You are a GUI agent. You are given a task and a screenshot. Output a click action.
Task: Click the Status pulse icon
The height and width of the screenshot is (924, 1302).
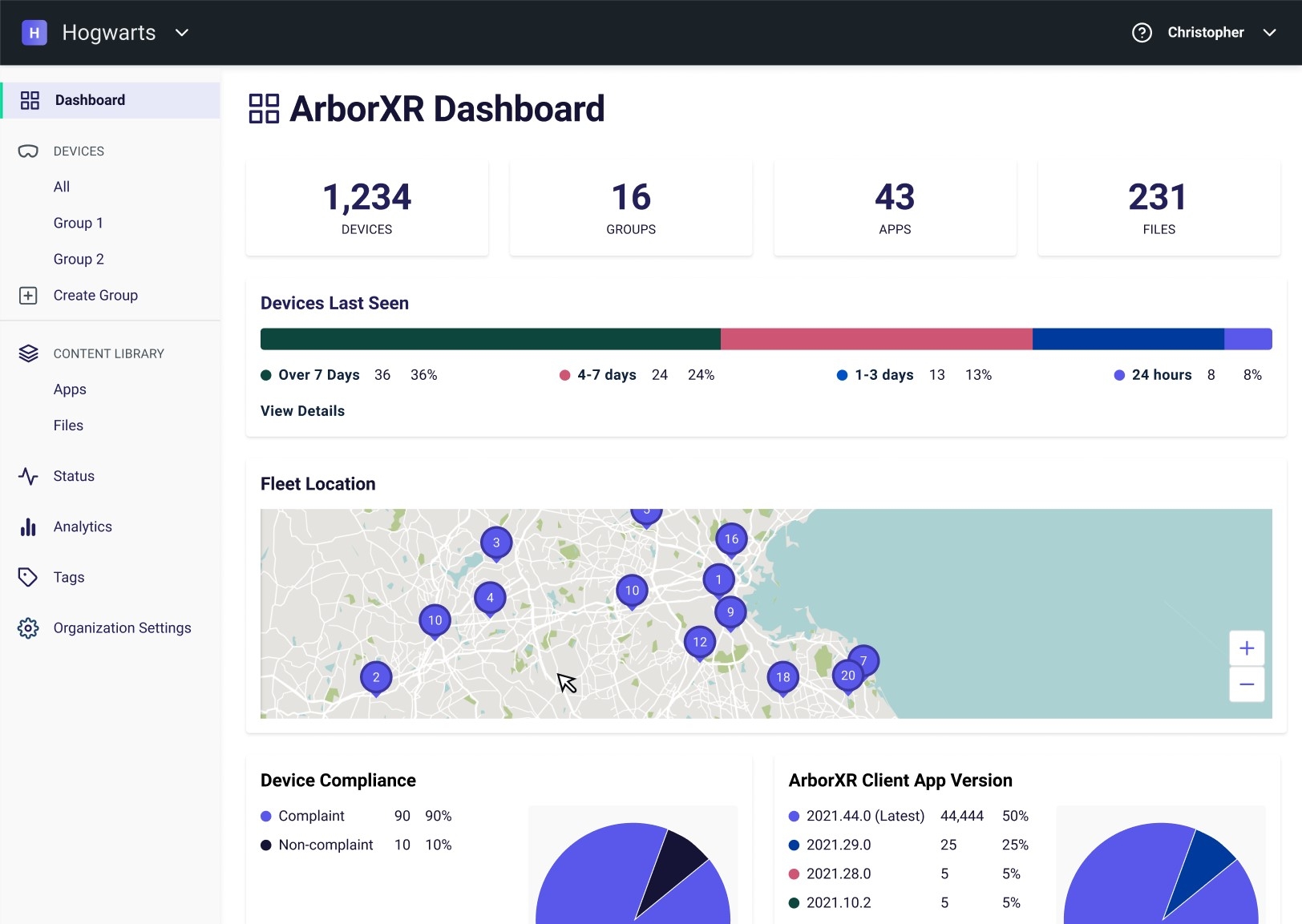28,476
